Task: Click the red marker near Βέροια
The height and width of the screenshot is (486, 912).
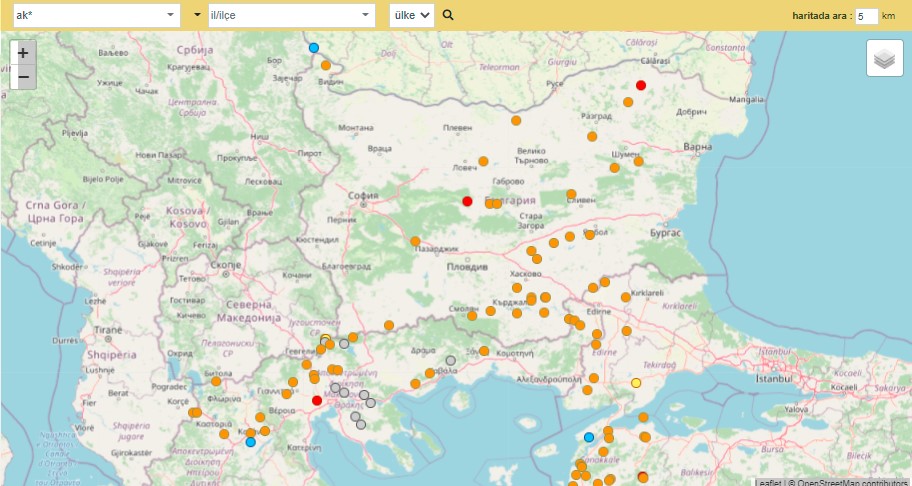Action: [x=317, y=401]
